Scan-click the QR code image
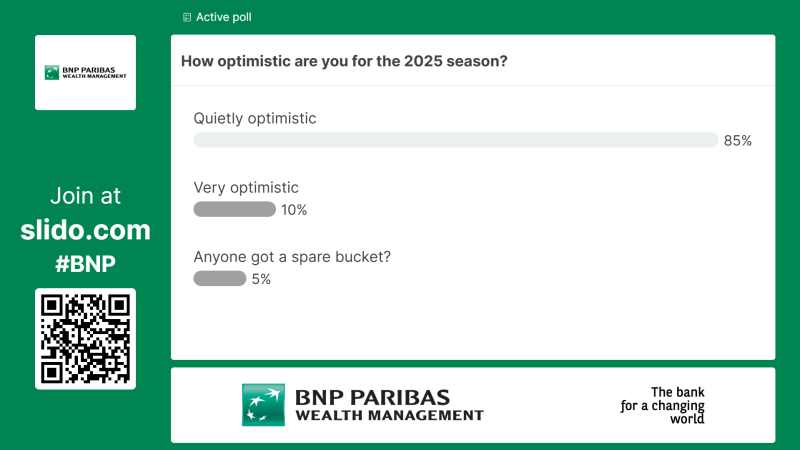This screenshot has height=450, width=800. pos(85,339)
